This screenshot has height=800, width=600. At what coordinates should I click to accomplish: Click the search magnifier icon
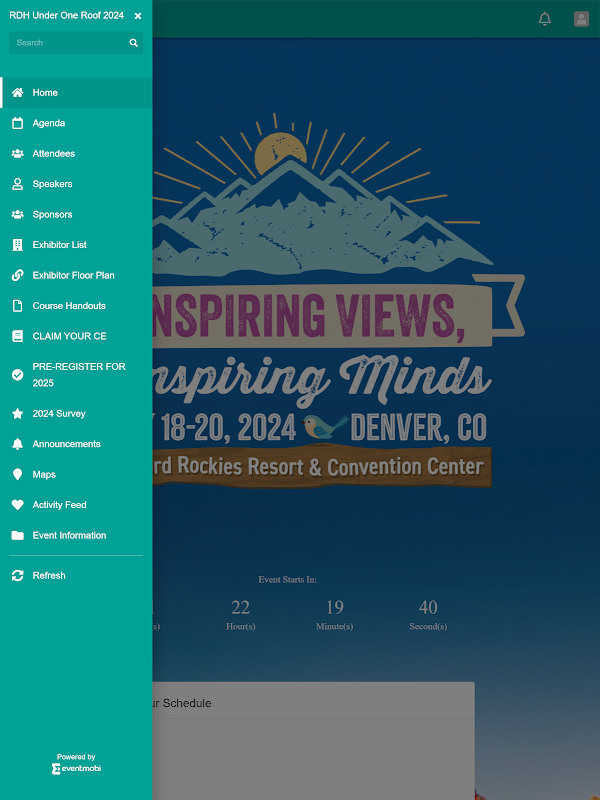[x=134, y=43]
